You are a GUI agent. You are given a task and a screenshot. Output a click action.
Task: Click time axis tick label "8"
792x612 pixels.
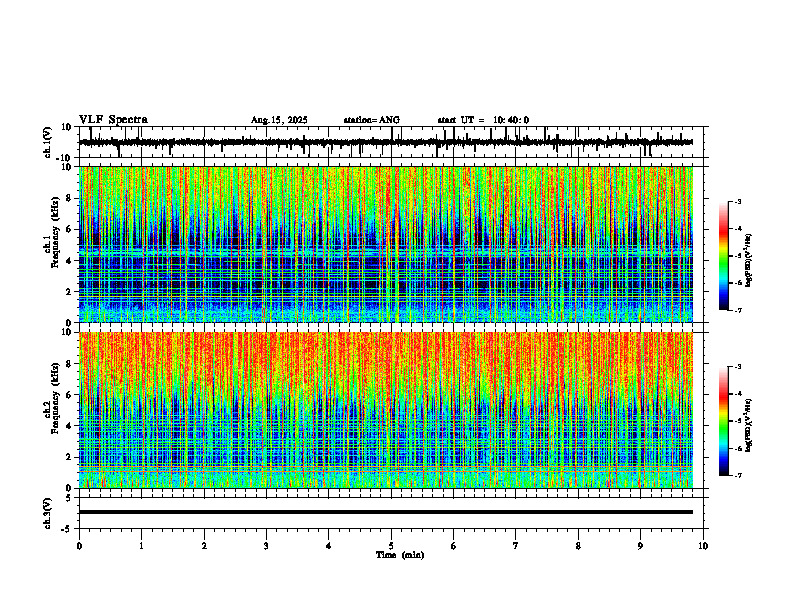(578, 546)
